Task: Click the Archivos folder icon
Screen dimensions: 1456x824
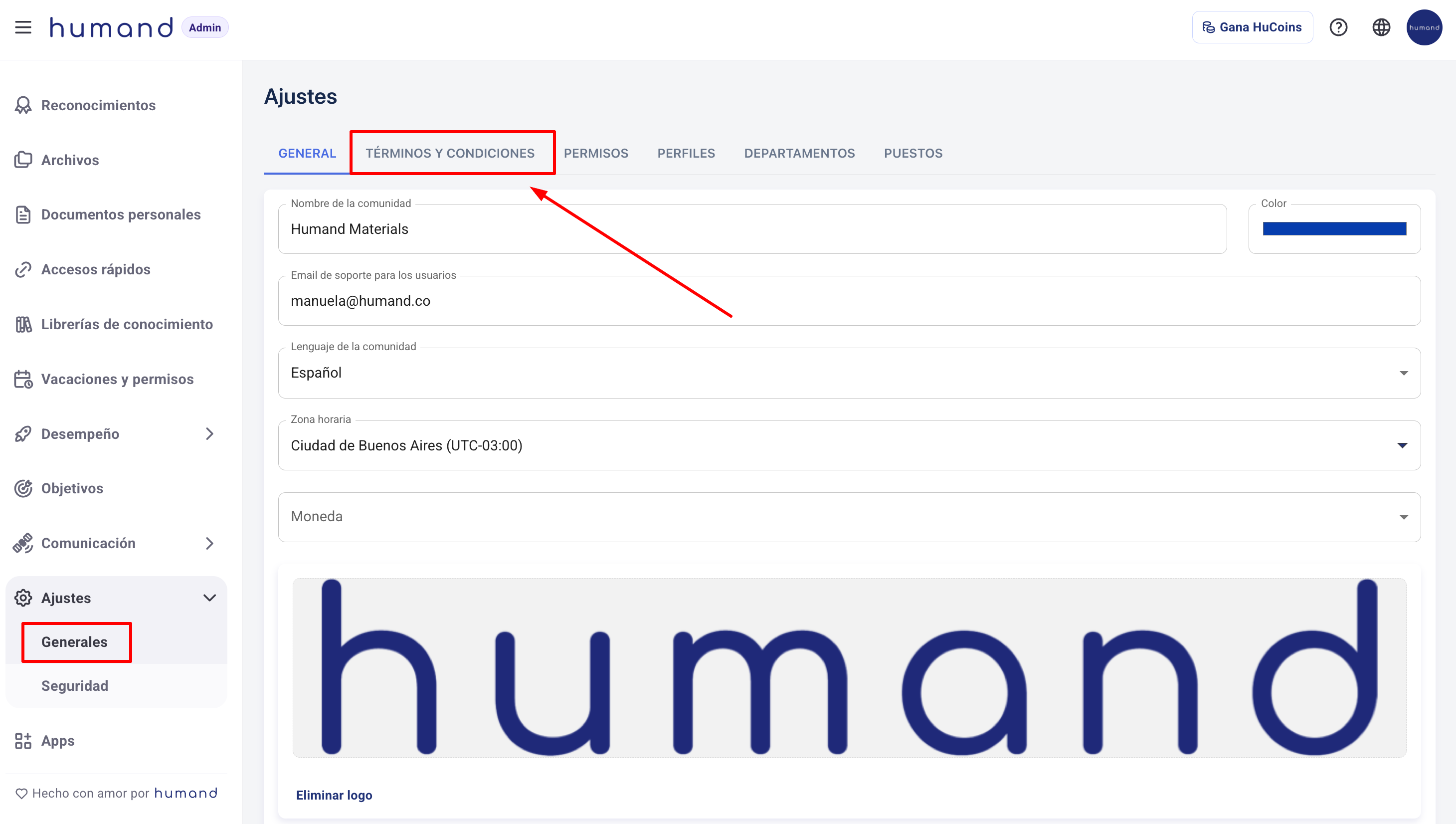Action: click(x=23, y=160)
